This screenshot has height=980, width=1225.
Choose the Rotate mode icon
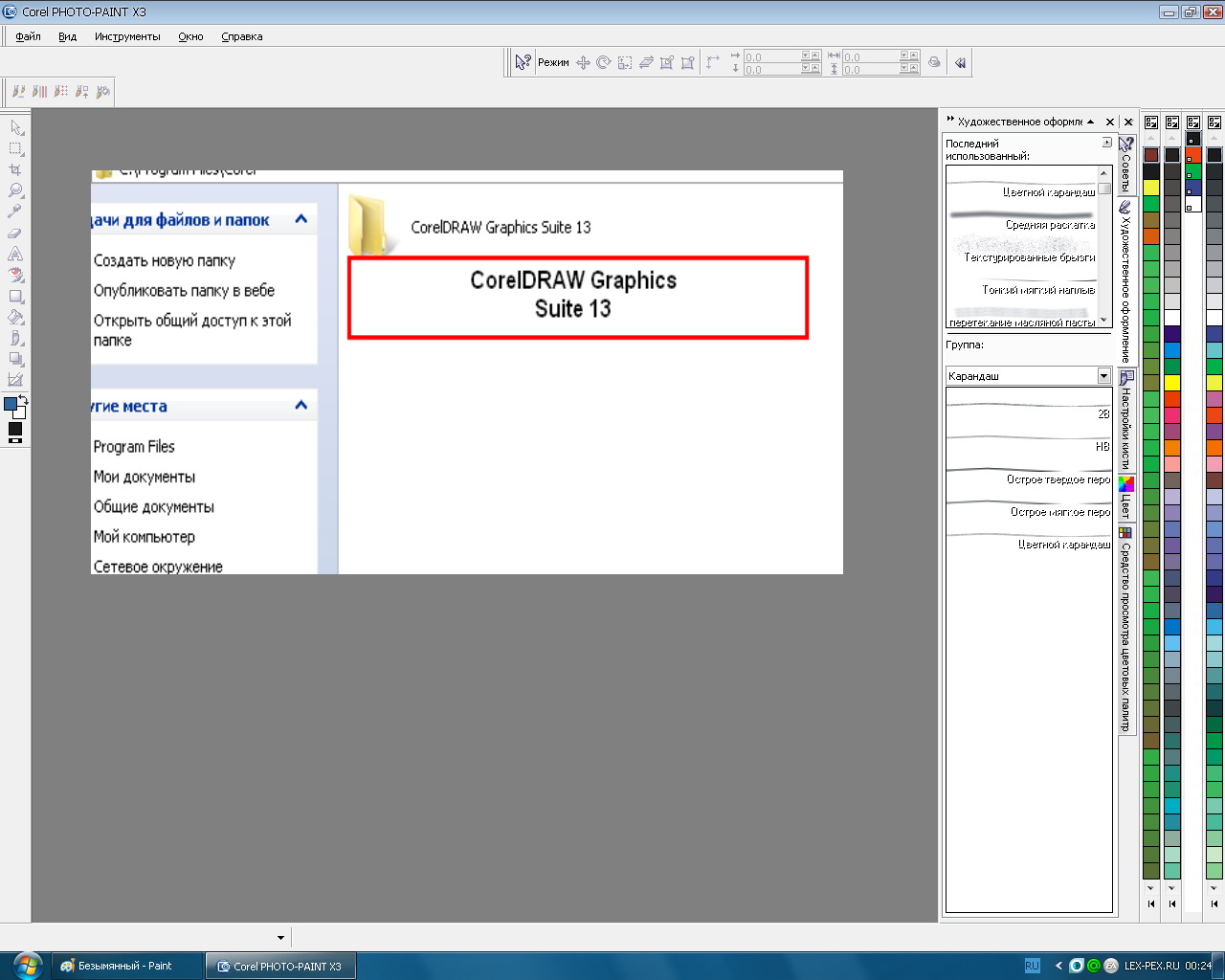pos(604,62)
